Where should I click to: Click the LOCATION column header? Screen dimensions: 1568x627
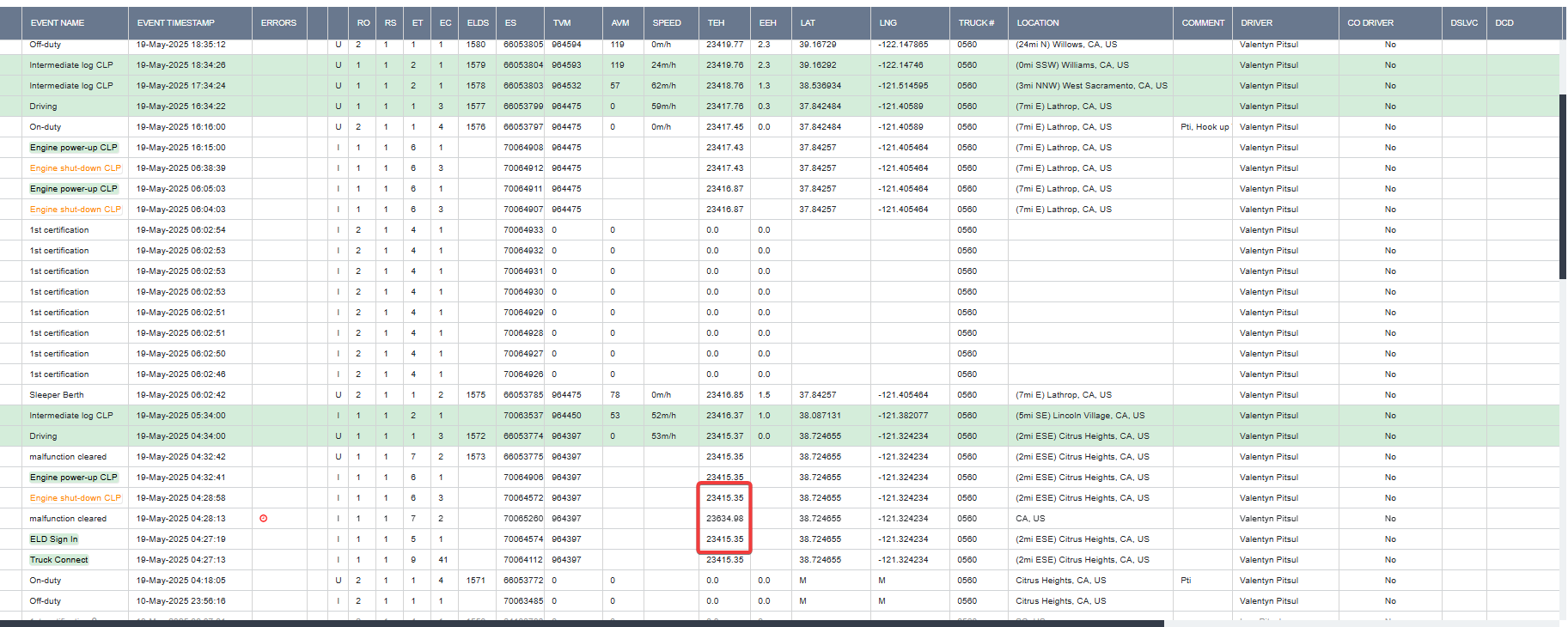(1038, 23)
